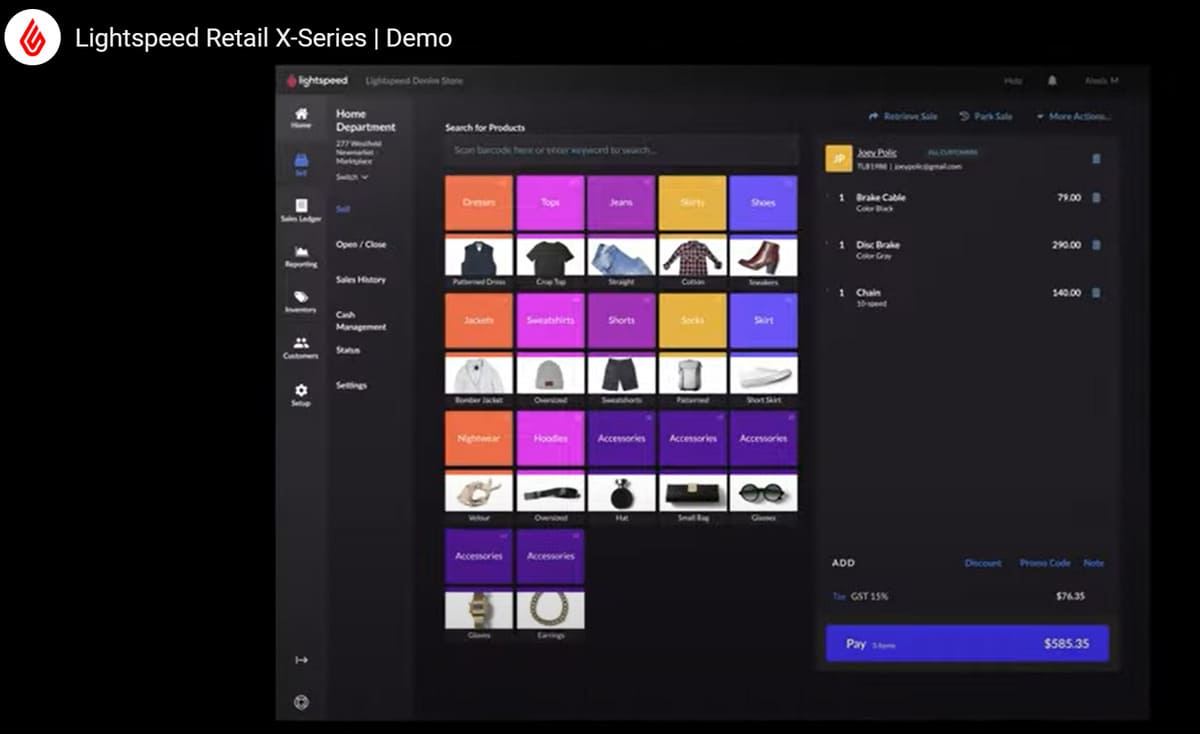The height and width of the screenshot is (734, 1200).
Task: Open the Reporting section
Action: [x=300, y=256]
